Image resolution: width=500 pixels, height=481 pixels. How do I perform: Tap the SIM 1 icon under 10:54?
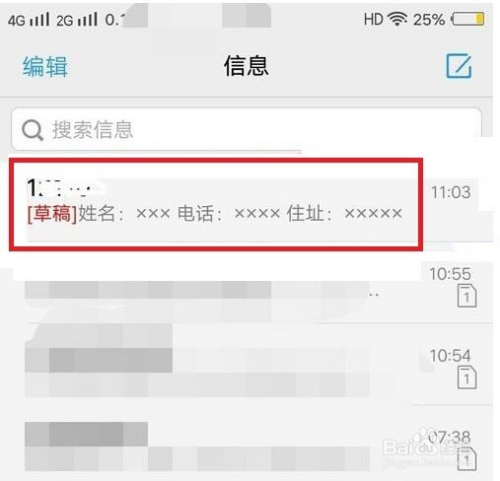point(466,377)
